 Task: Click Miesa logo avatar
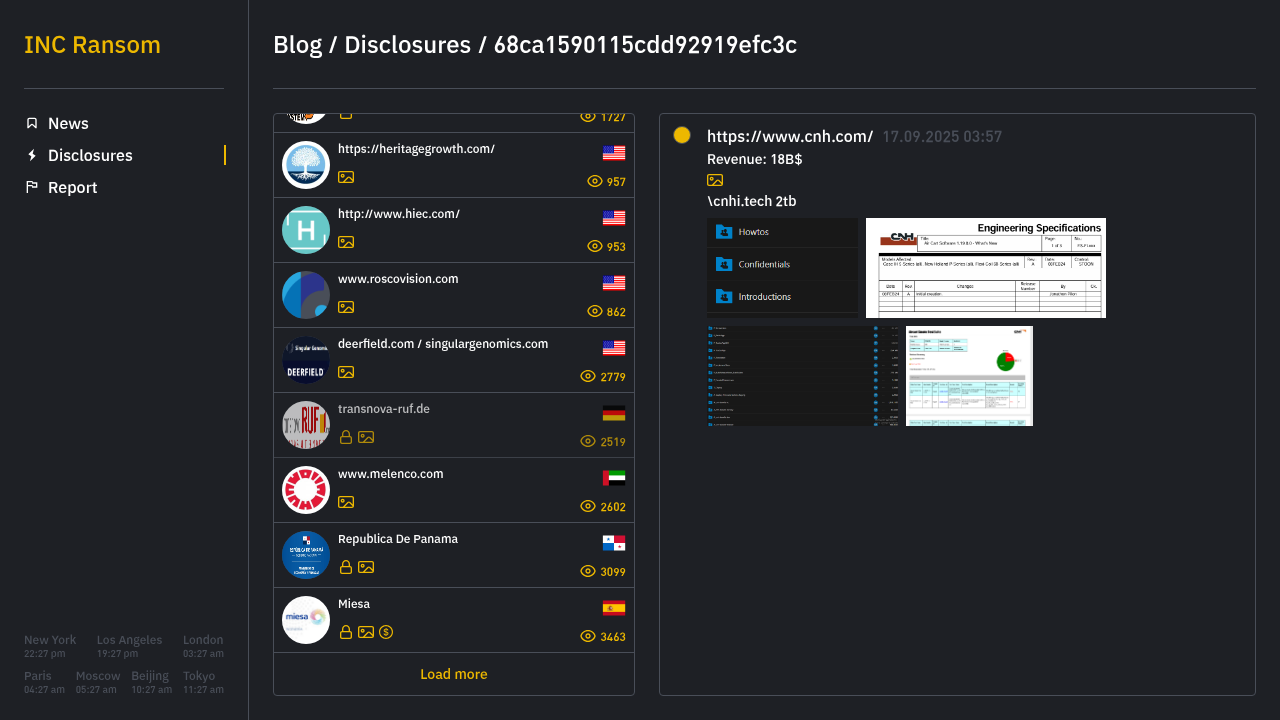(x=306, y=620)
